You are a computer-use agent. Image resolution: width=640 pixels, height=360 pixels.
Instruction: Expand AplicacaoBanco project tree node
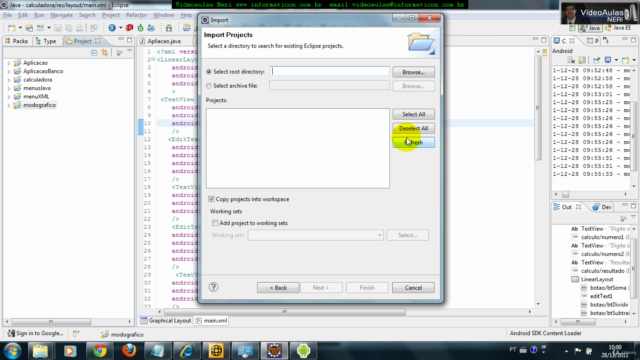coord(9,71)
